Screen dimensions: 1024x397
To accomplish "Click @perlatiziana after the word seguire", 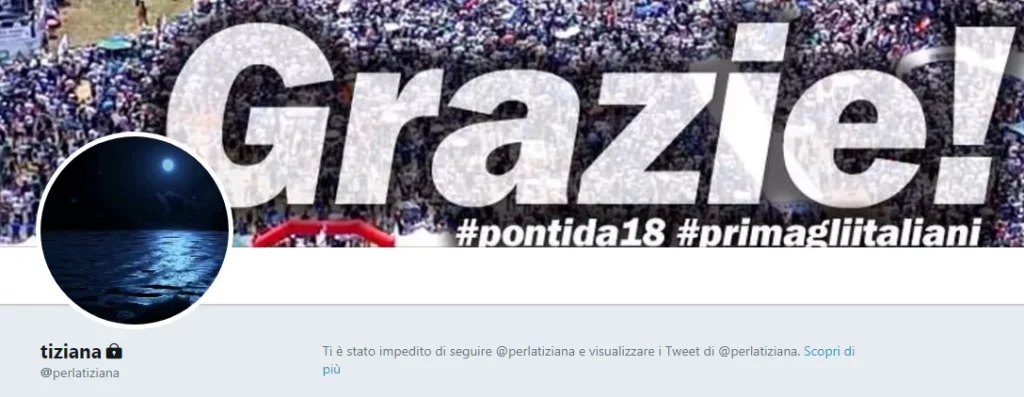I will coord(536,351).
